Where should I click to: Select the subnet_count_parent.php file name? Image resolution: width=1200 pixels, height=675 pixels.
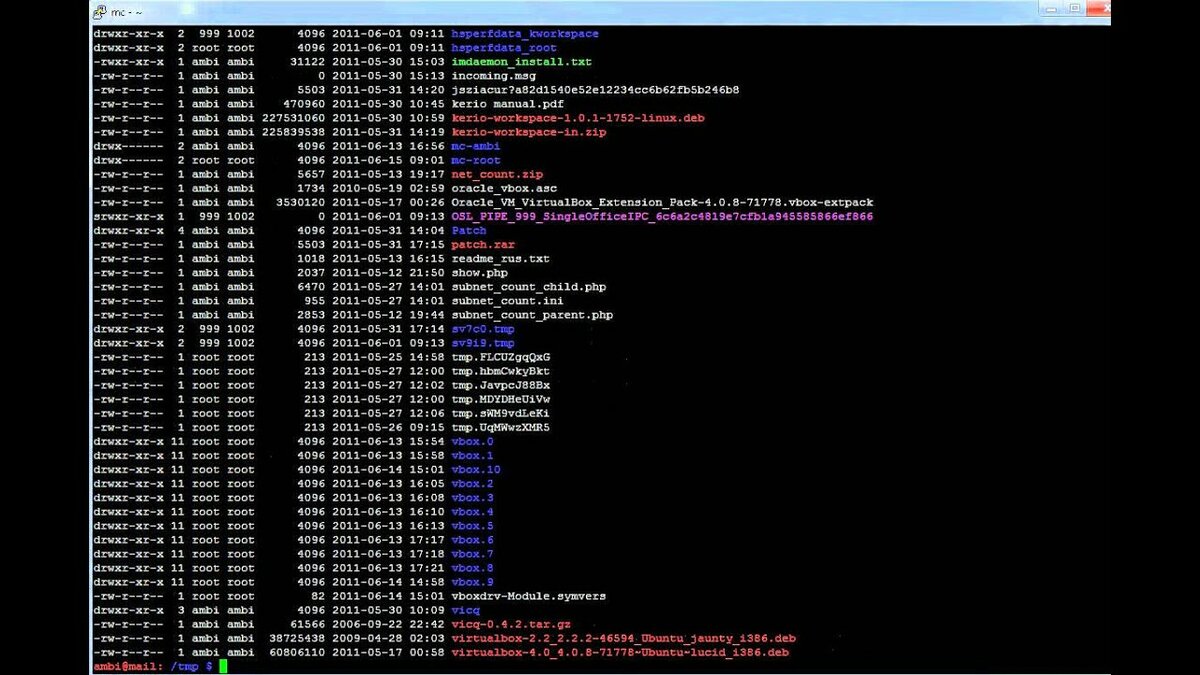tap(532, 315)
